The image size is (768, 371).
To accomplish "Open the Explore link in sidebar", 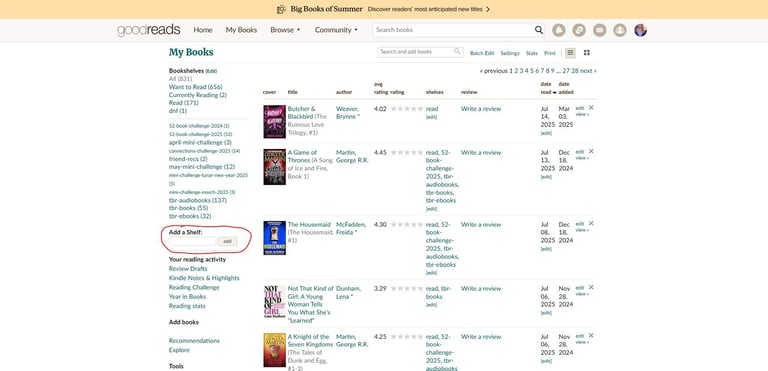I will click(179, 350).
